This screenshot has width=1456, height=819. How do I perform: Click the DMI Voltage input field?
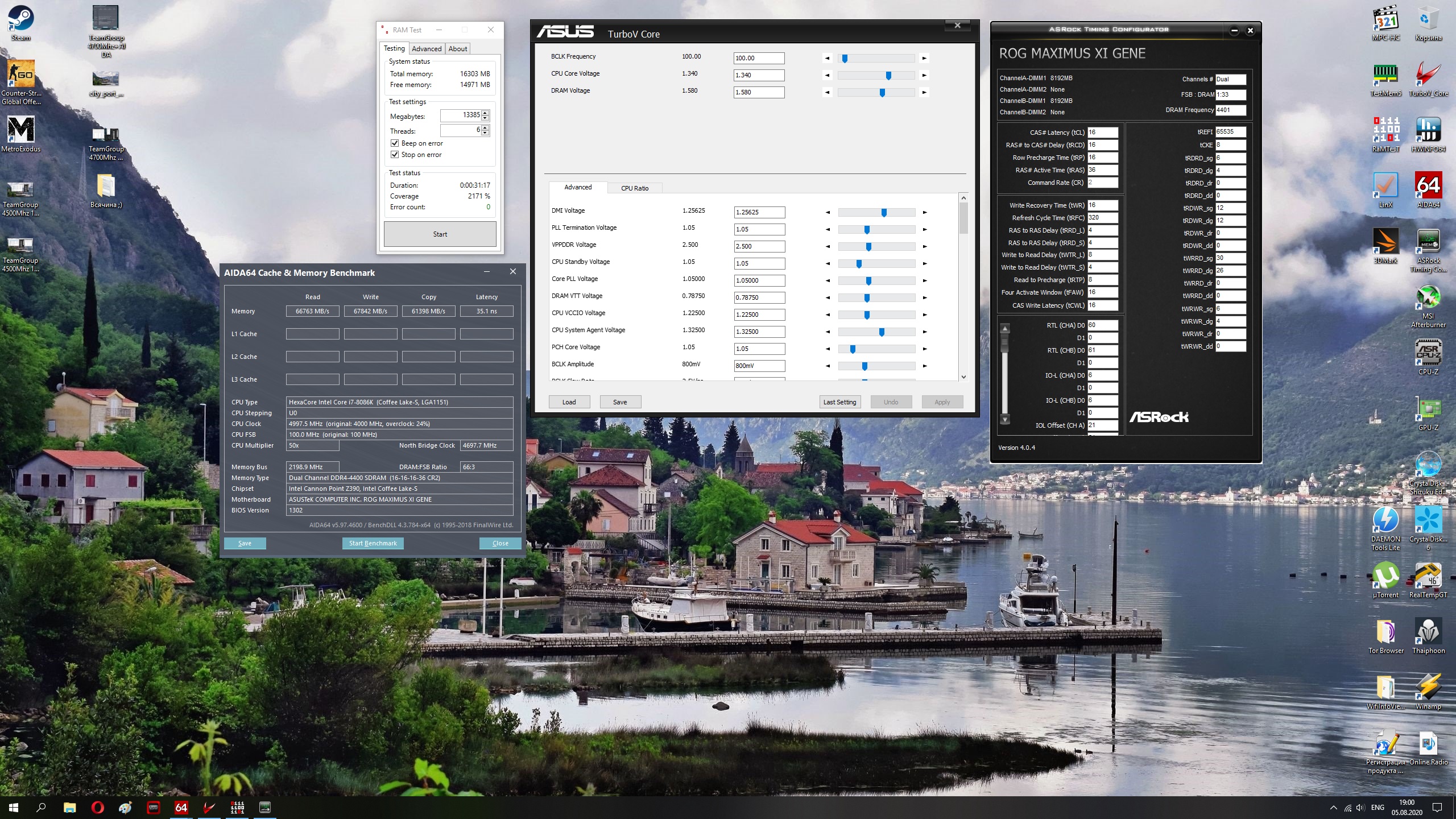(759, 212)
